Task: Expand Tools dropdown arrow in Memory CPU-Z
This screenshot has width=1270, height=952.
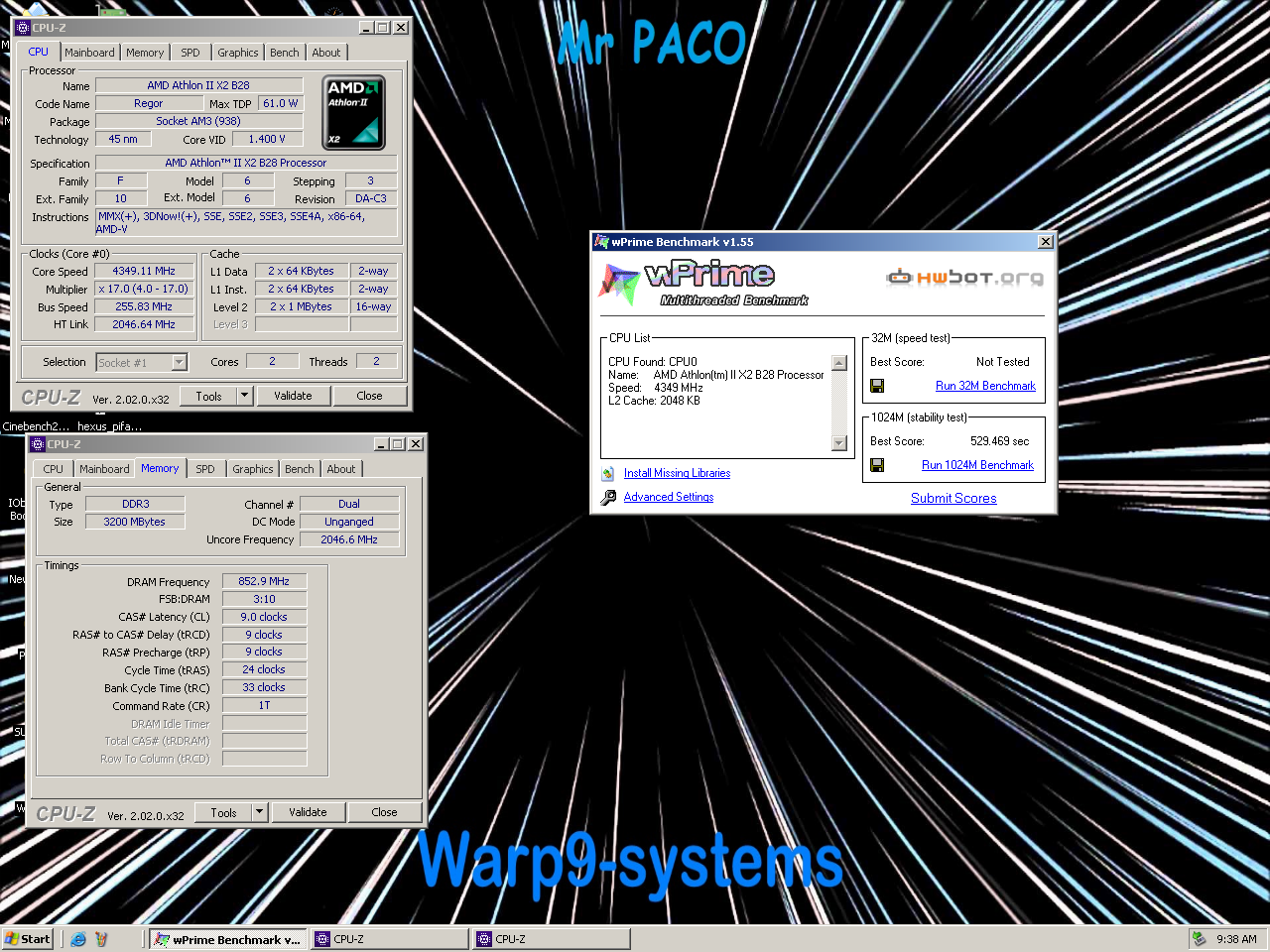Action: 259,812
